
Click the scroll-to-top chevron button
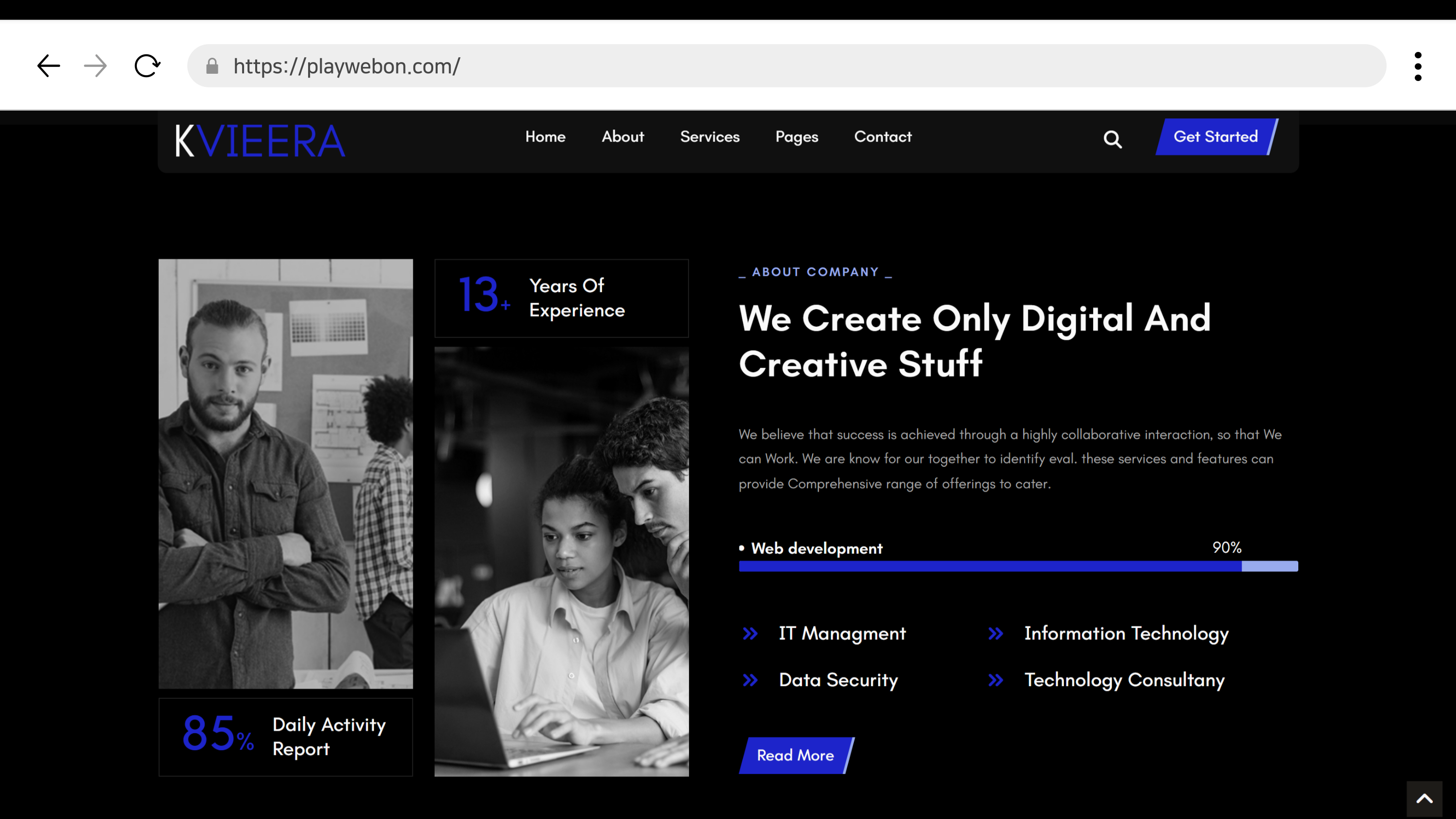click(1424, 799)
